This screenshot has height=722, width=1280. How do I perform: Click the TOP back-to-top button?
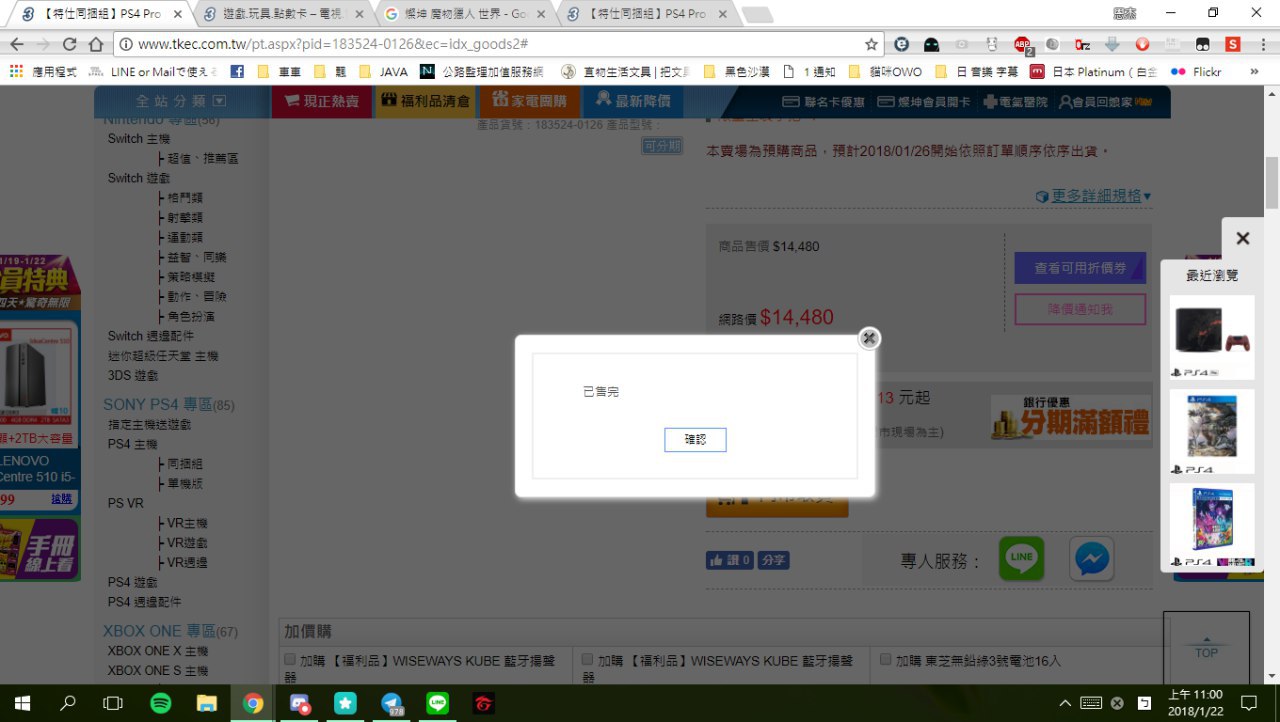click(1206, 648)
